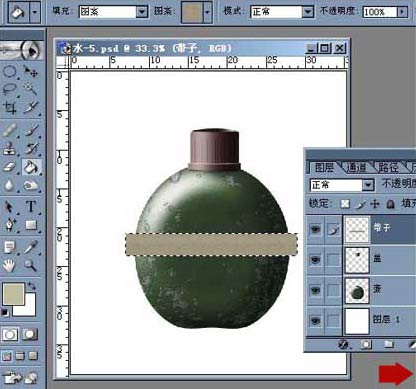Viewport: 416px width, 389px height.
Task: Click the red next arrow button
Action: coord(395,373)
